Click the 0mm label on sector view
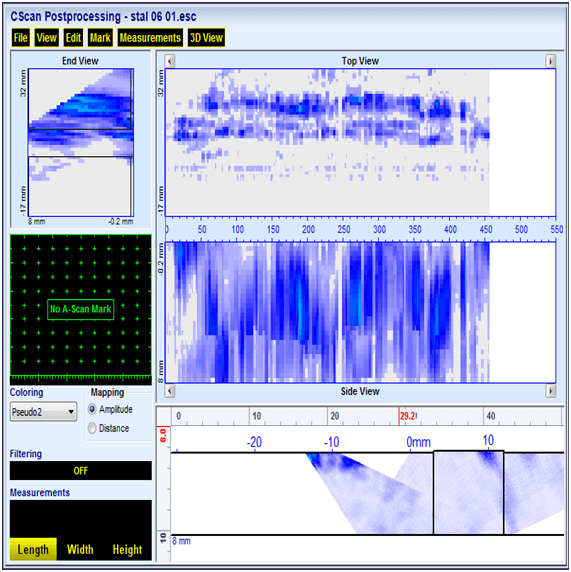The width and height of the screenshot is (571, 572). pyautogui.click(x=418, y=442)
